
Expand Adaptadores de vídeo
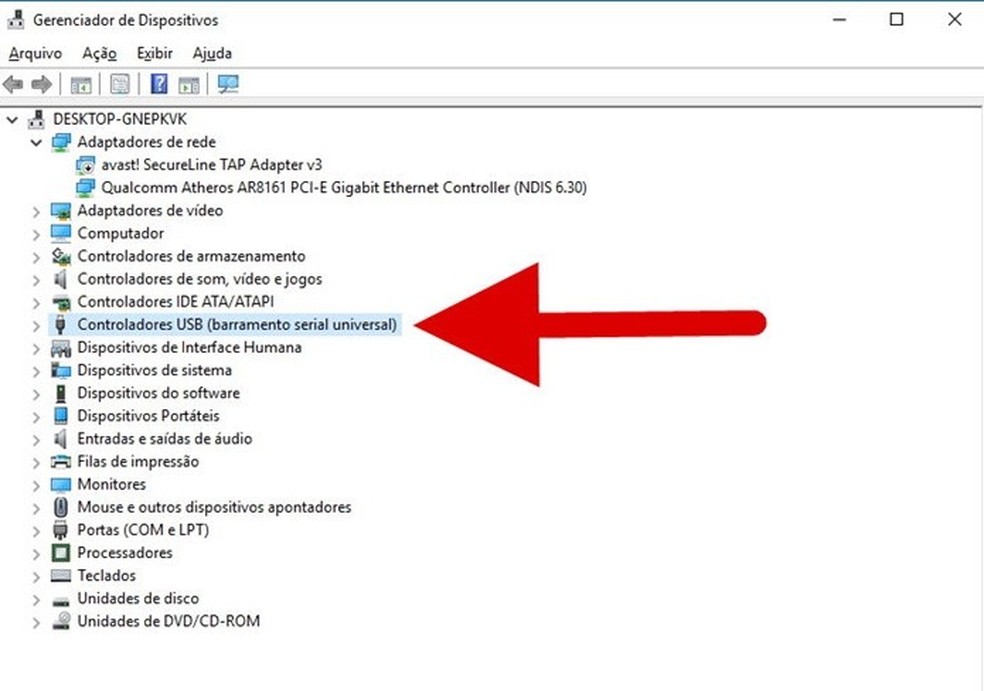tap(36, 212)
